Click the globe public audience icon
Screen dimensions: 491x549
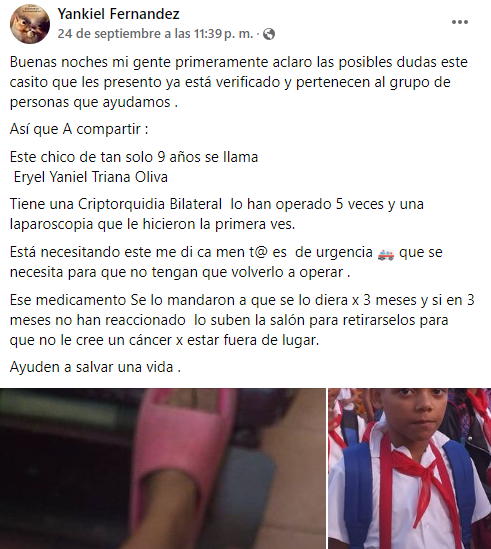(x=269, y=34)
